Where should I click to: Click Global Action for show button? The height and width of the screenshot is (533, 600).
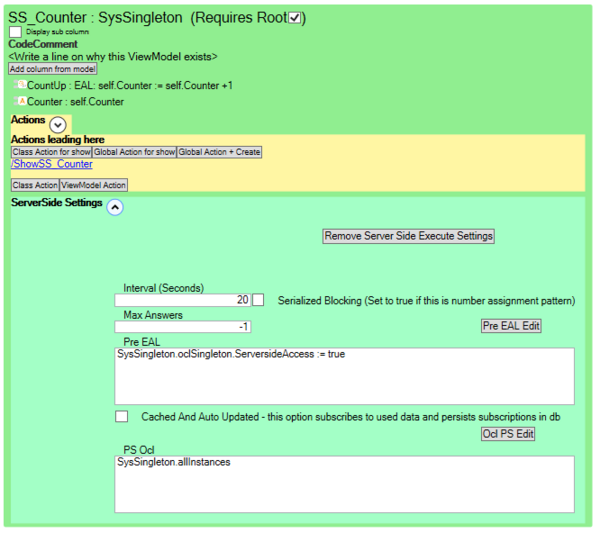click(134, 152)
